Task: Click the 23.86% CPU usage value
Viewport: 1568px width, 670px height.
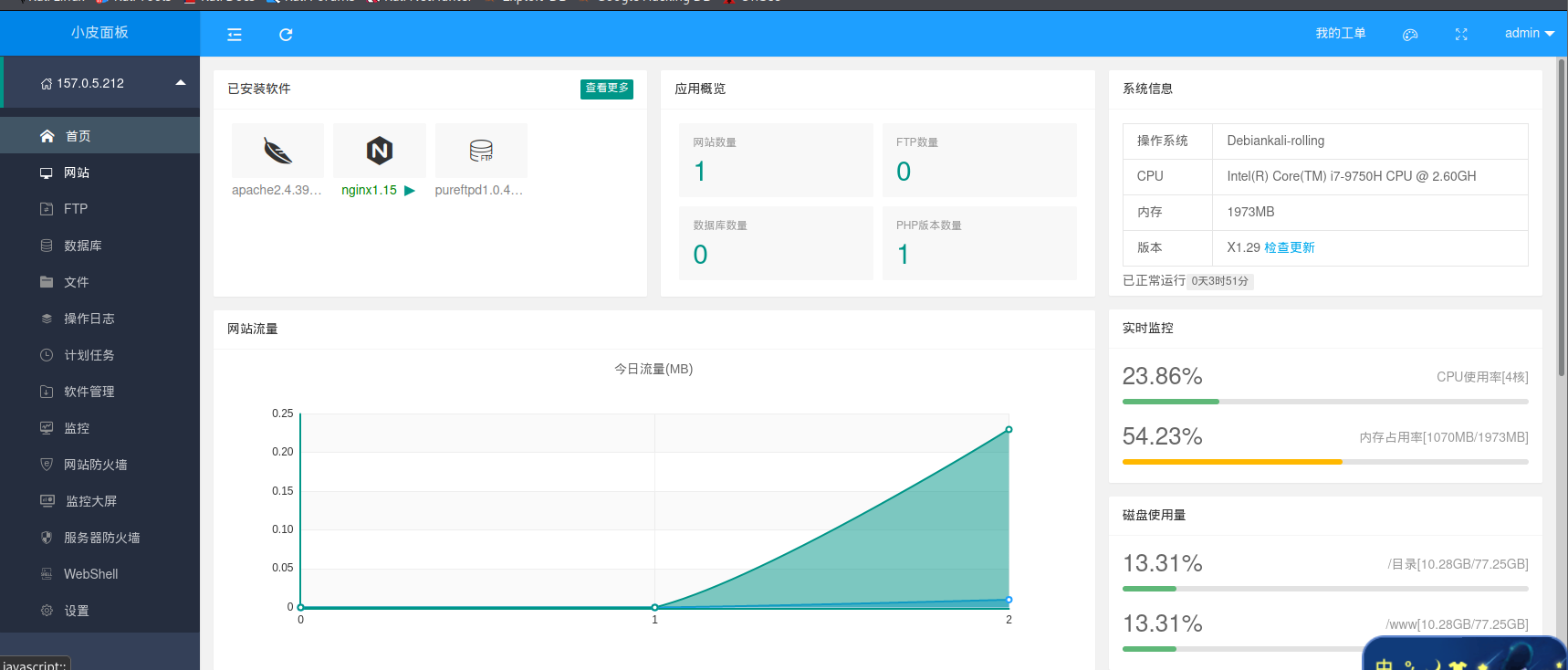Action: (x=1162, y=376)
